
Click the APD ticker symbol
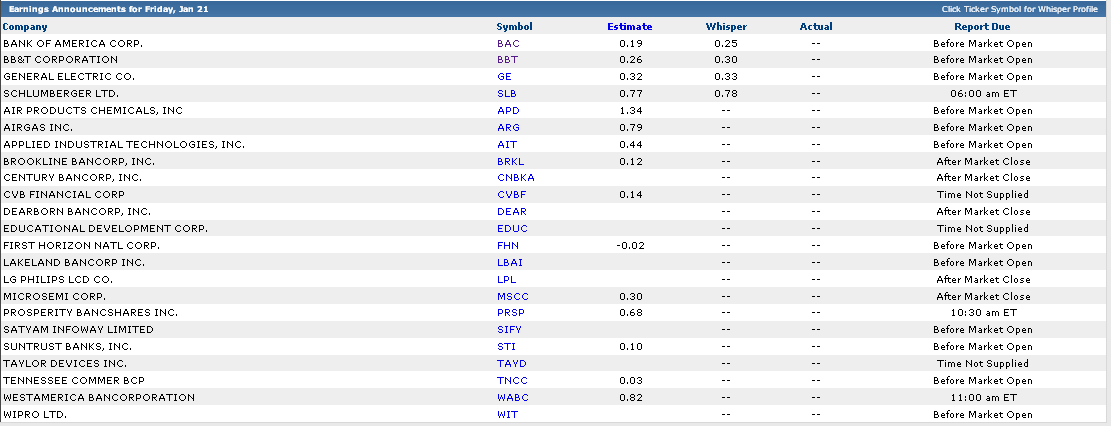508,111
